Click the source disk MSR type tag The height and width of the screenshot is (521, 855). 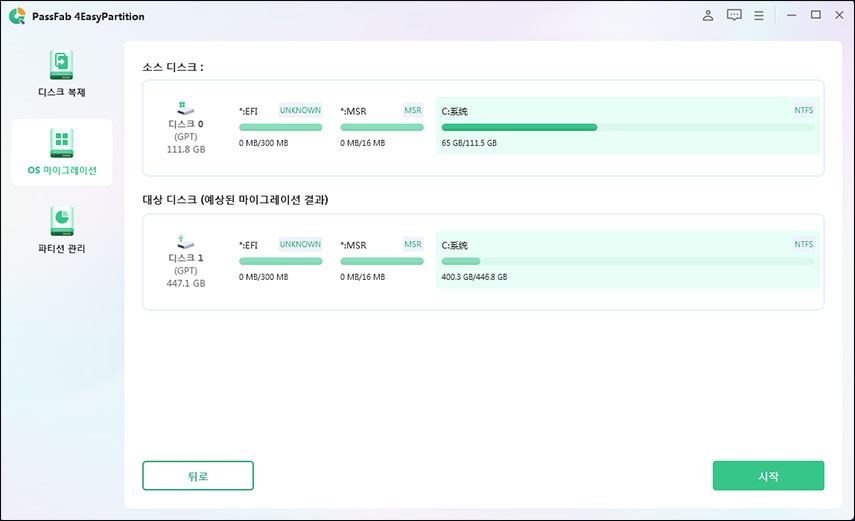(x=413, y=110)
